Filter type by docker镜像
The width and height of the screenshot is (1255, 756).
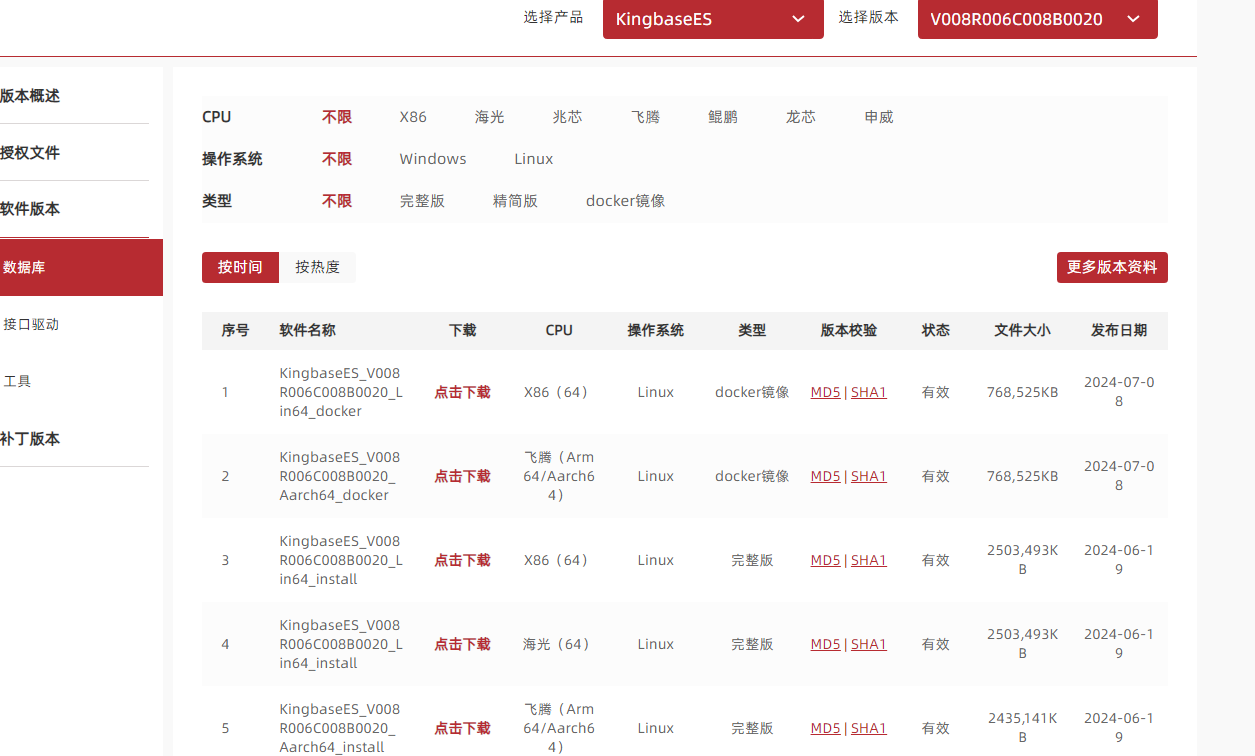(x=625, y=201)
